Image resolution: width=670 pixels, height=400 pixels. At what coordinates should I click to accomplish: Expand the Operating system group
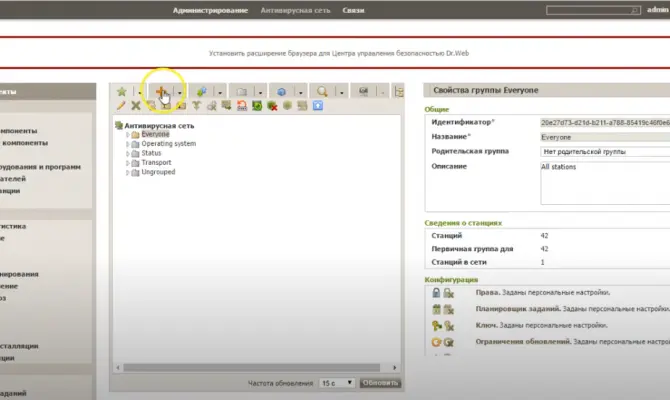pyautogui.click(x=127, y=144)
